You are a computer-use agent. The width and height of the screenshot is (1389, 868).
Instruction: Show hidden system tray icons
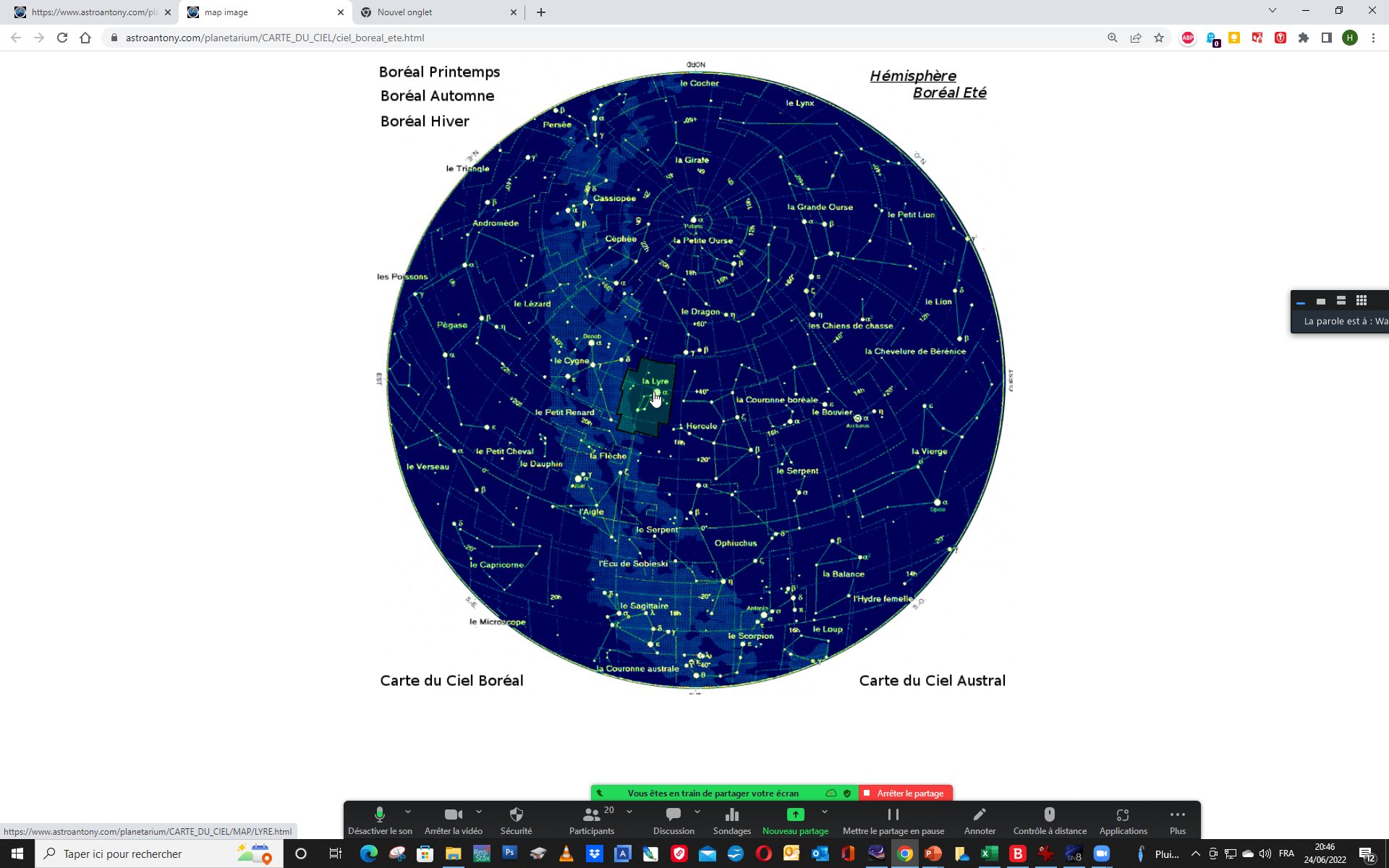1196,854
